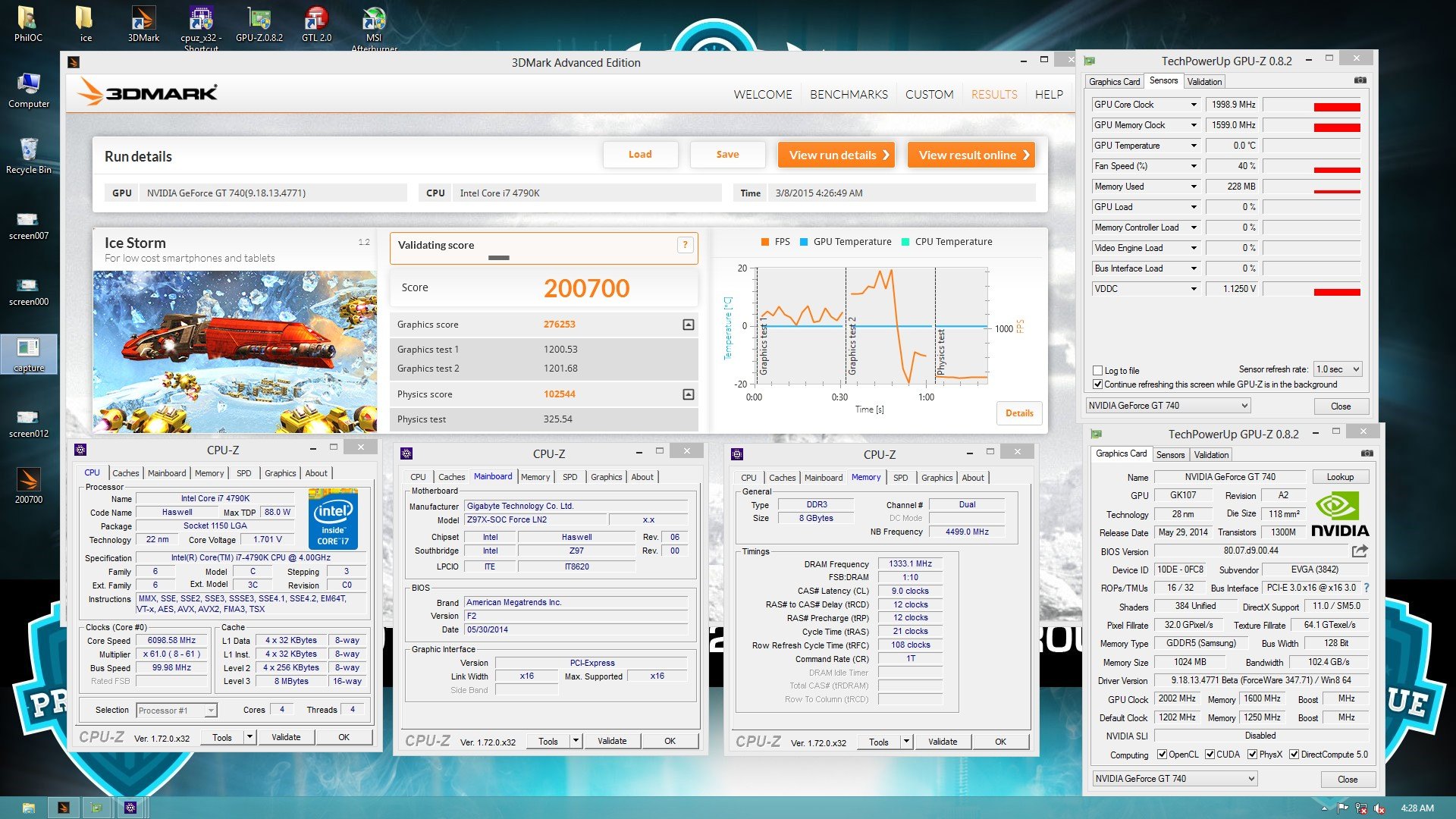Go to BENCHMARKS in 3DMark

coord(849,94)
